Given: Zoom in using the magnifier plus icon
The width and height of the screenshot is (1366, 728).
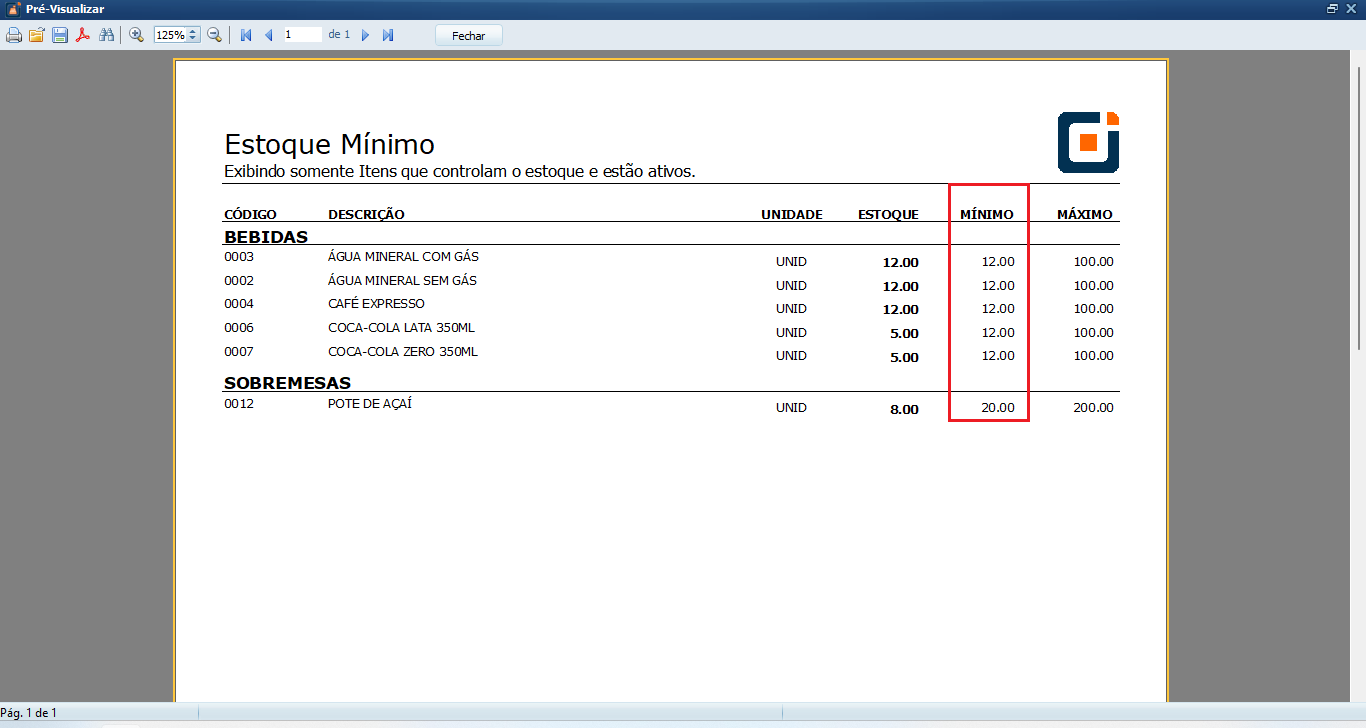Looking at the screenshot, I should coord(137,35).
